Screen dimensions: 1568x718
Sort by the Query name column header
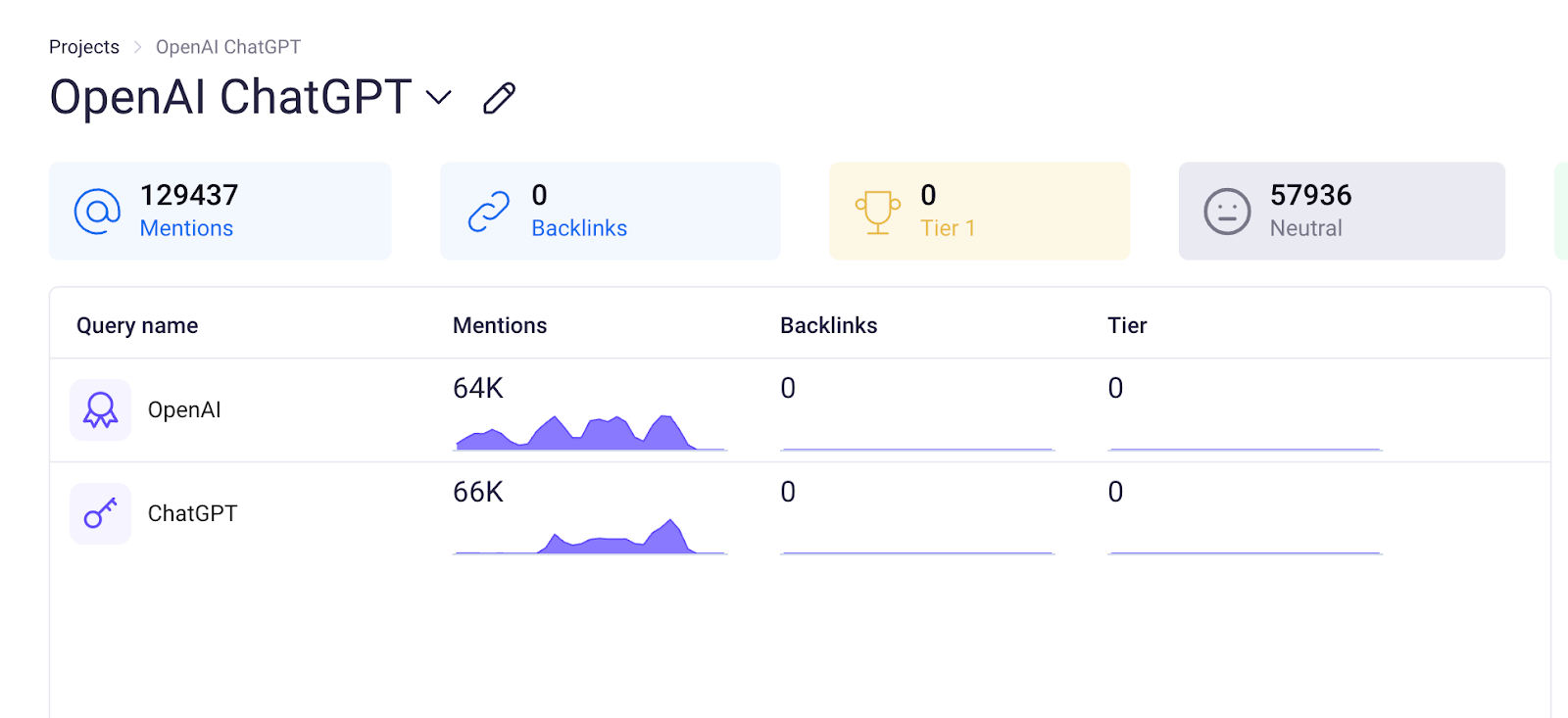click(137, 325)
